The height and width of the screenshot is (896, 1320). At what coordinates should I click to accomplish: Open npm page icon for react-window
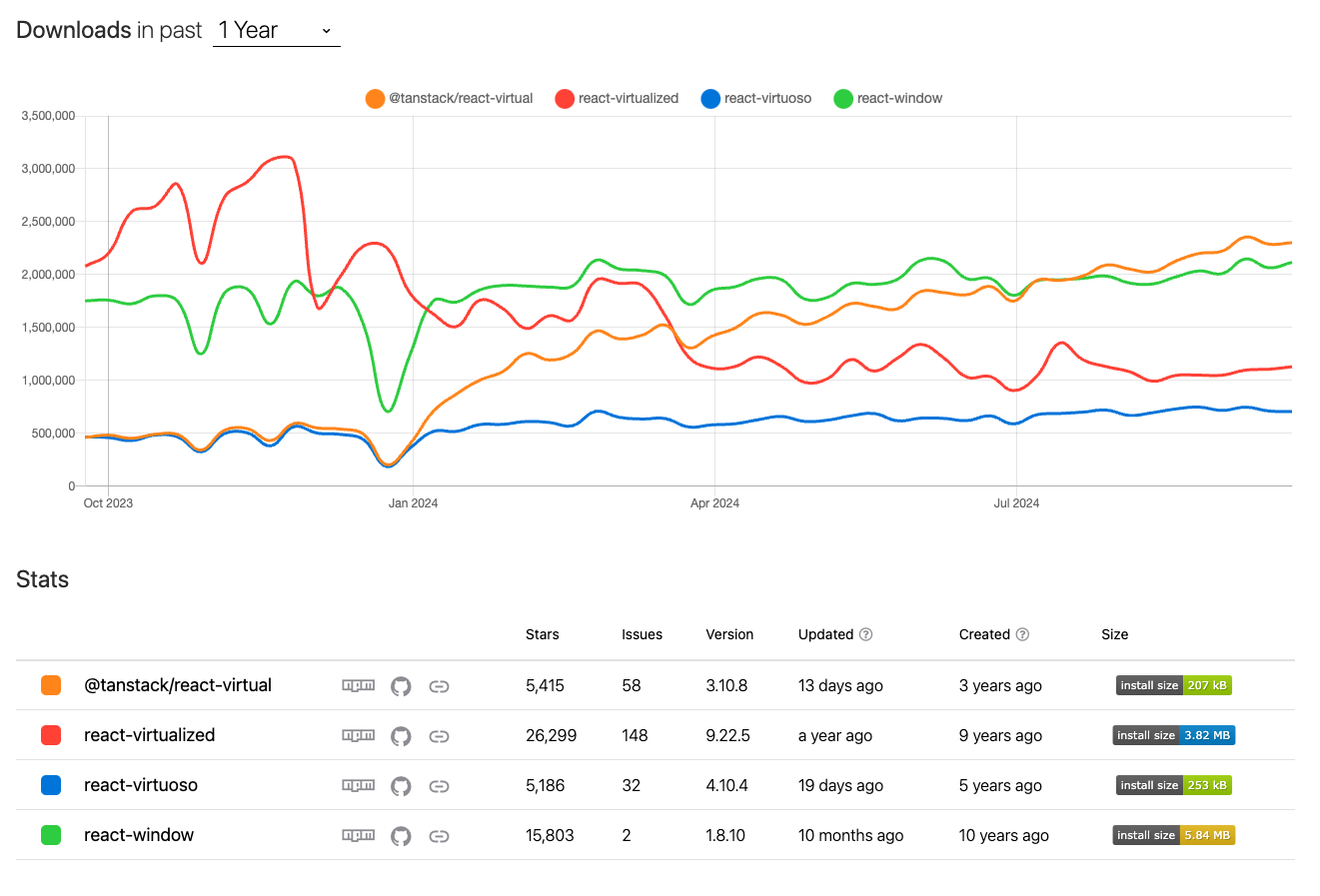[359, 835]
